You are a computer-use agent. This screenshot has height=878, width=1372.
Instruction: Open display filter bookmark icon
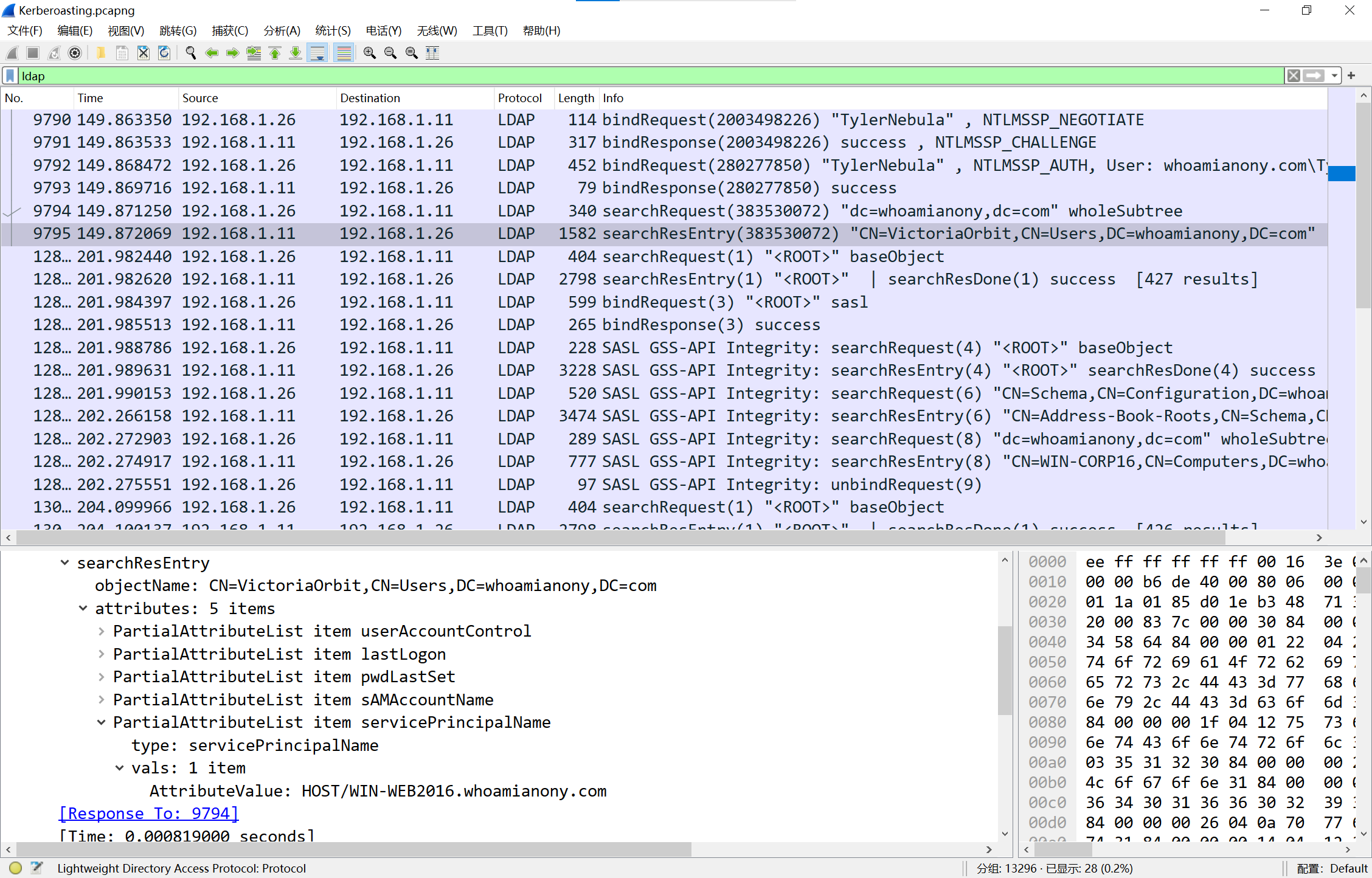pos(10,76)
